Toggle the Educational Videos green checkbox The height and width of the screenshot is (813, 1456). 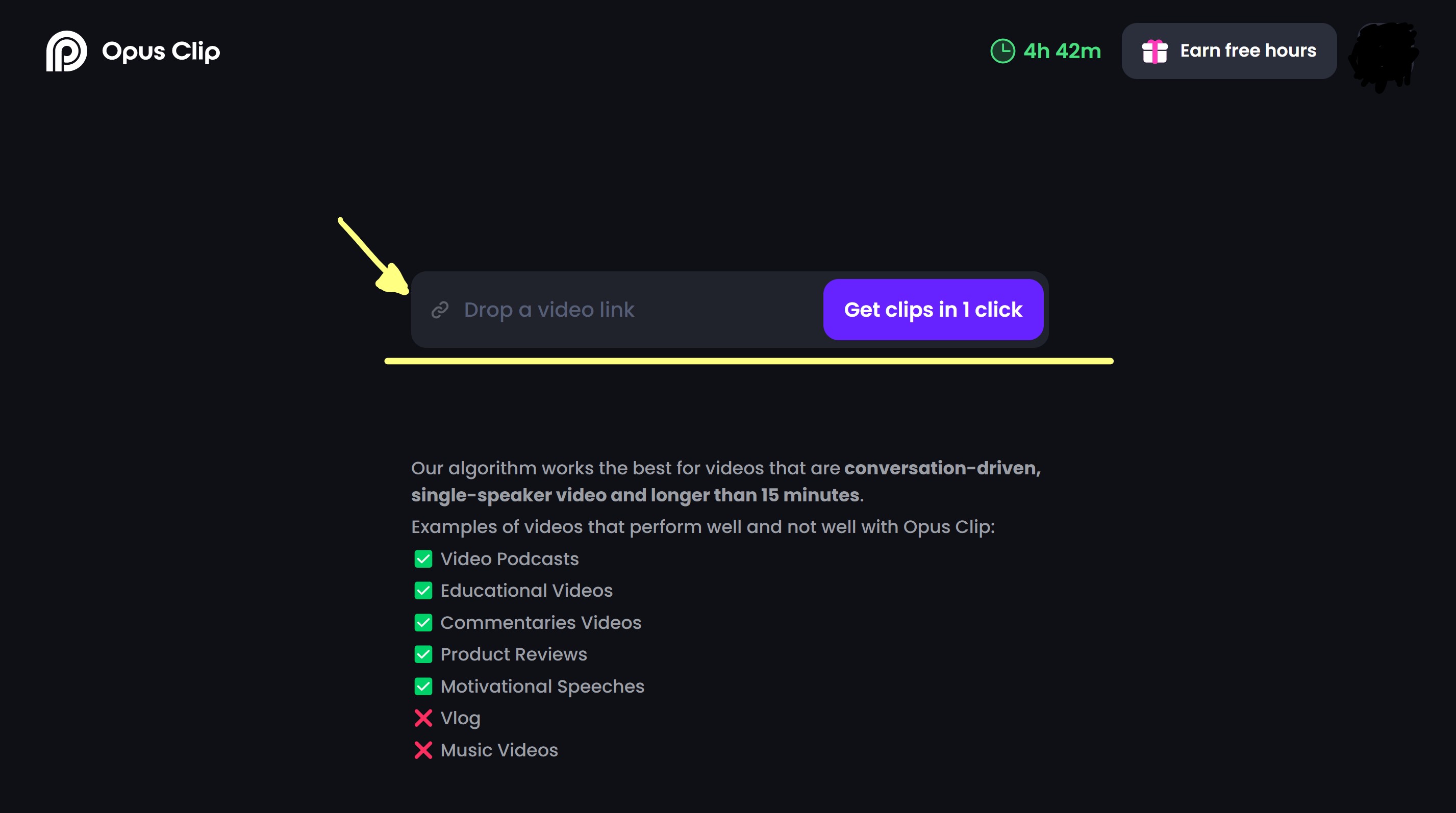pos(421,590)
